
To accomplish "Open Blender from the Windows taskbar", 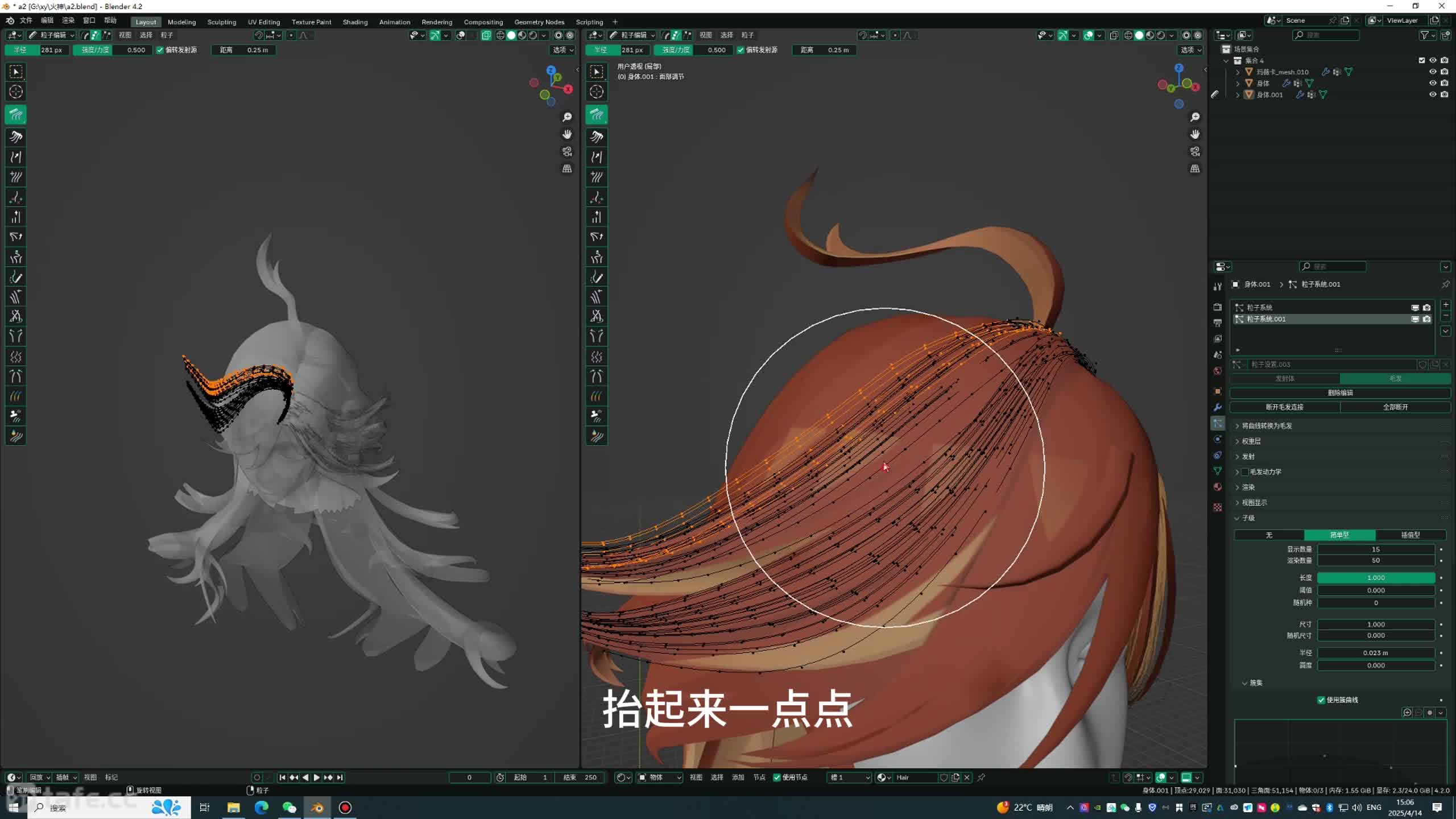I will coord(317,808).
